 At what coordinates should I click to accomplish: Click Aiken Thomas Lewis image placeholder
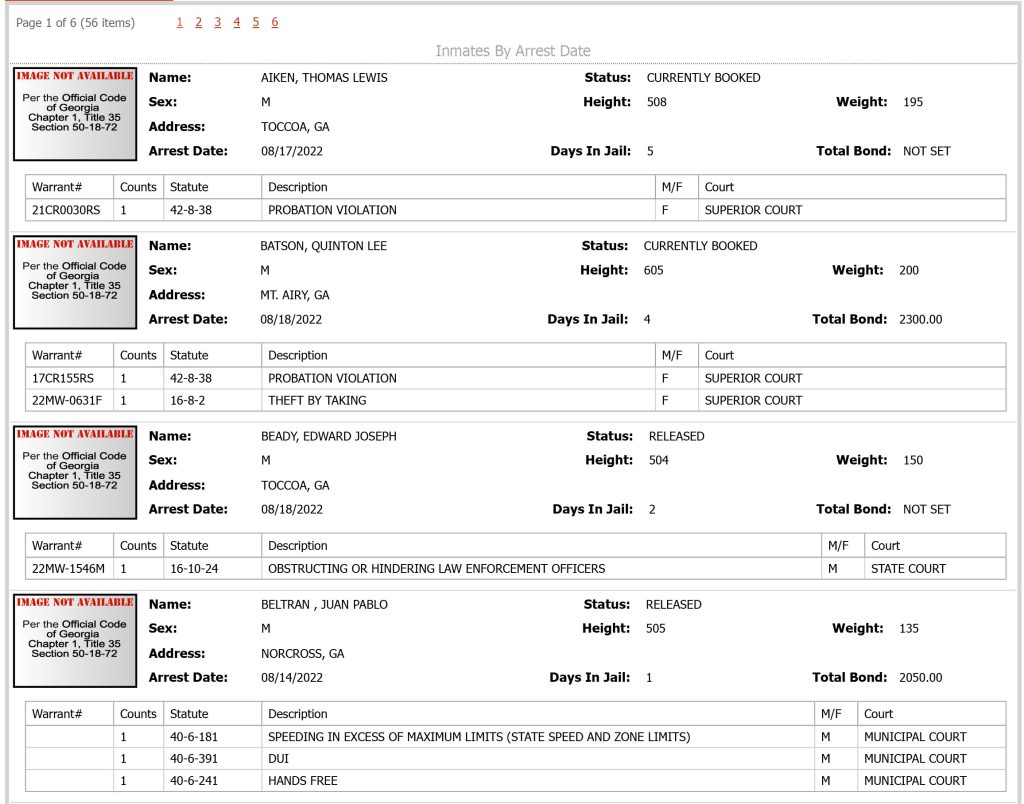[75, 114]
